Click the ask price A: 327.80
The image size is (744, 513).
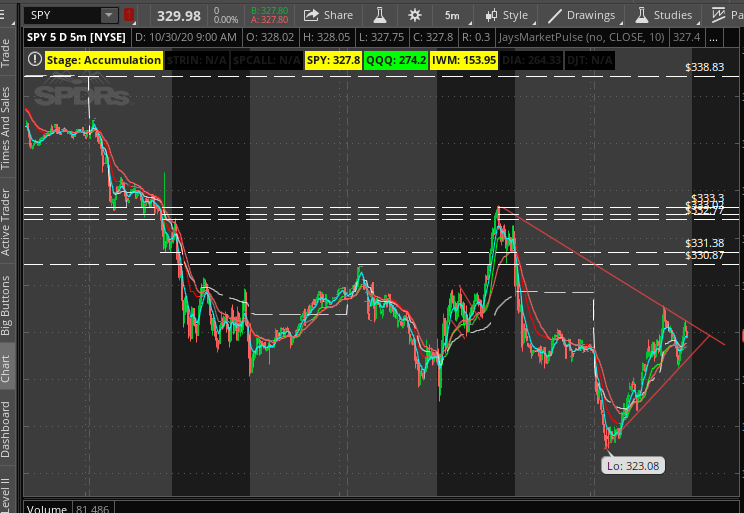[x=270, y=20]
